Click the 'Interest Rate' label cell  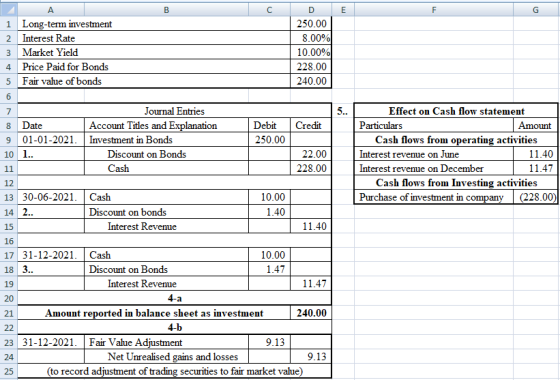[x=154, y=38]
